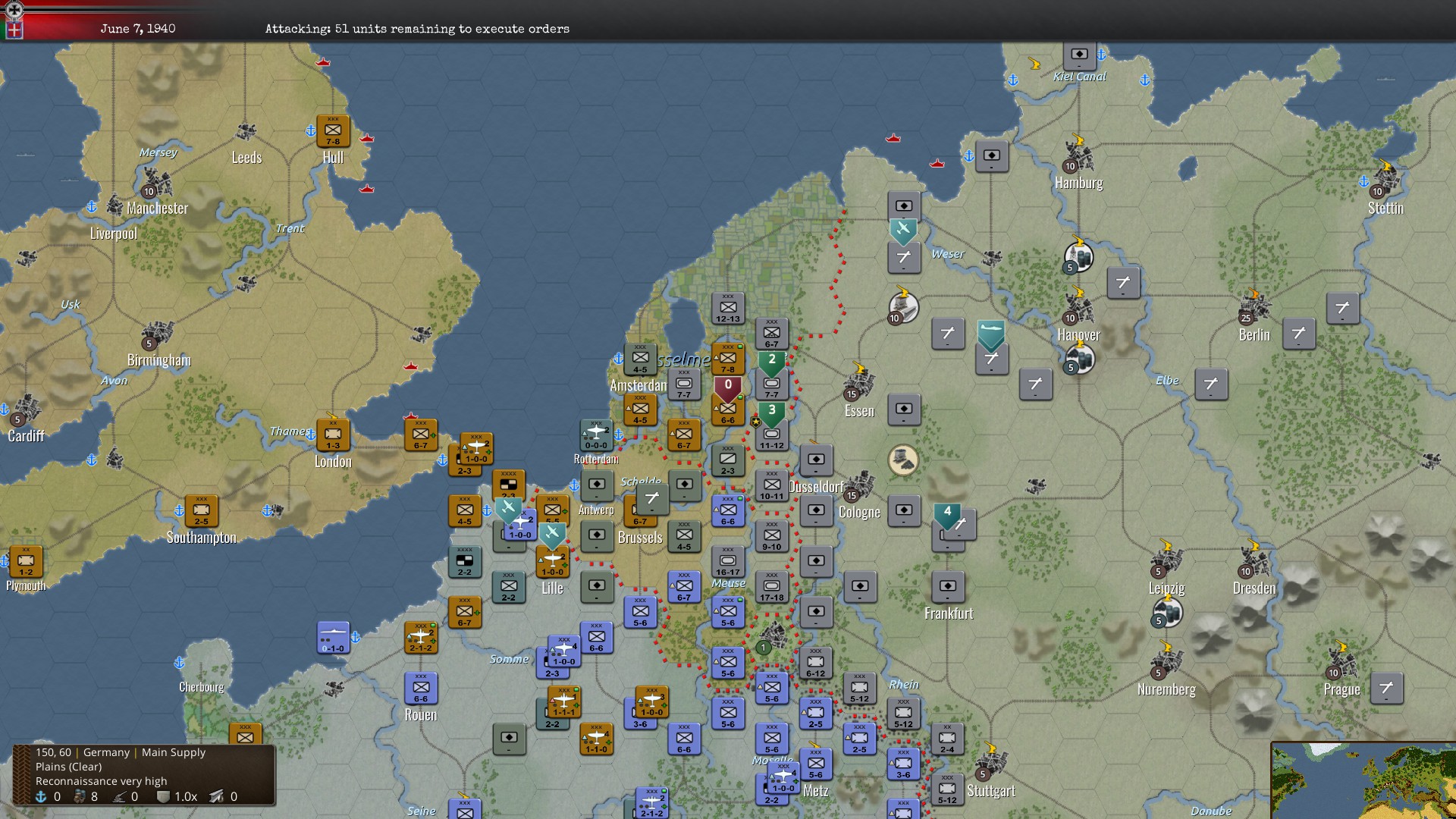Click the Nuremberg city label
The width and height of the screenshot is (1456, 819).
[1166, 689]
